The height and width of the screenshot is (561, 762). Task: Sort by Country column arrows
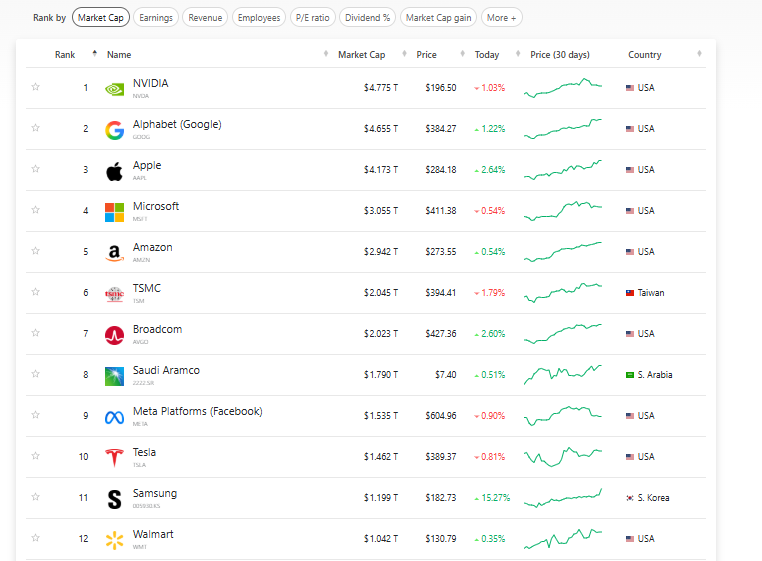(699, 53)
